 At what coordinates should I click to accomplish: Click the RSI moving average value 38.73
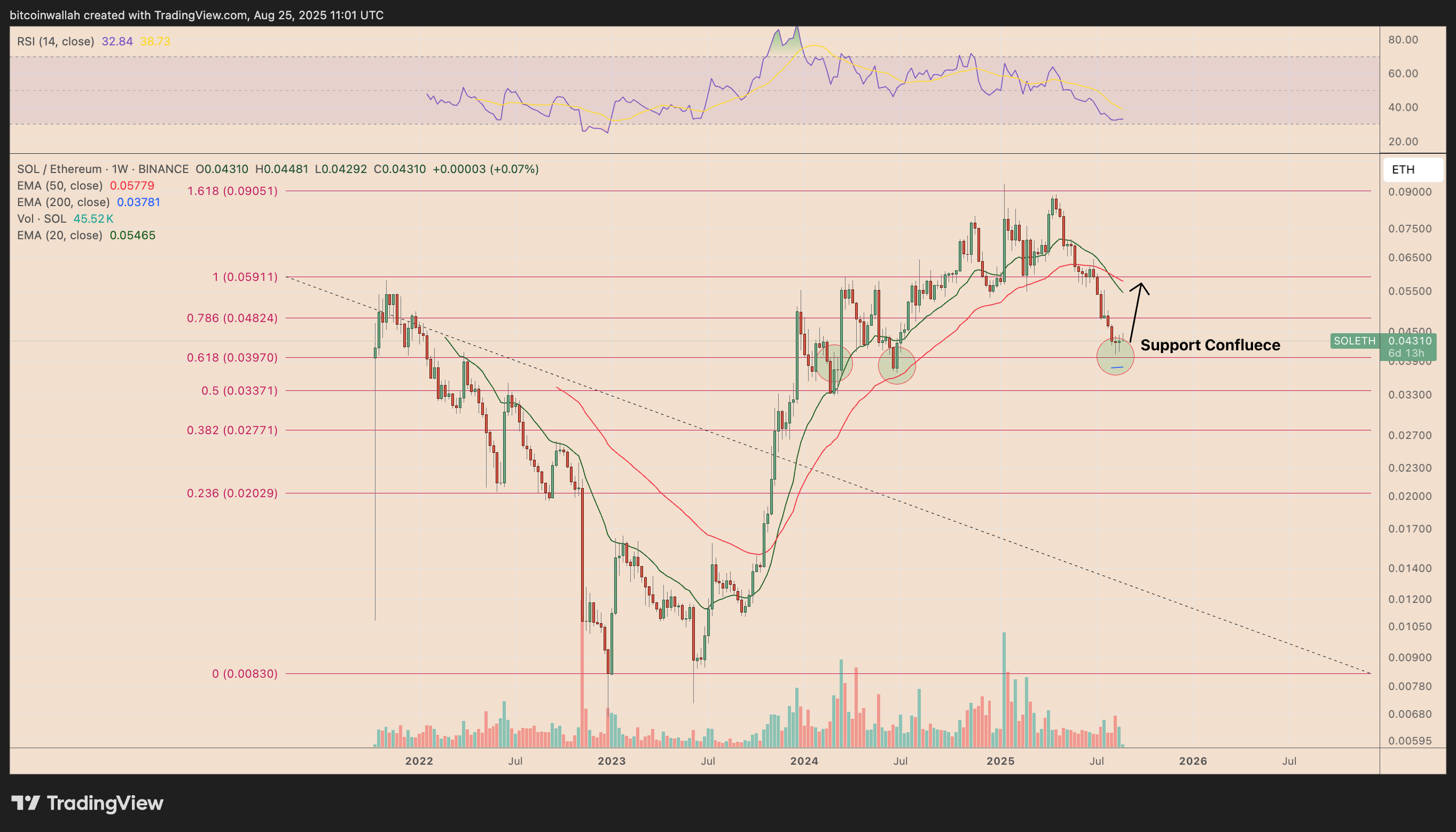(155, 41)
